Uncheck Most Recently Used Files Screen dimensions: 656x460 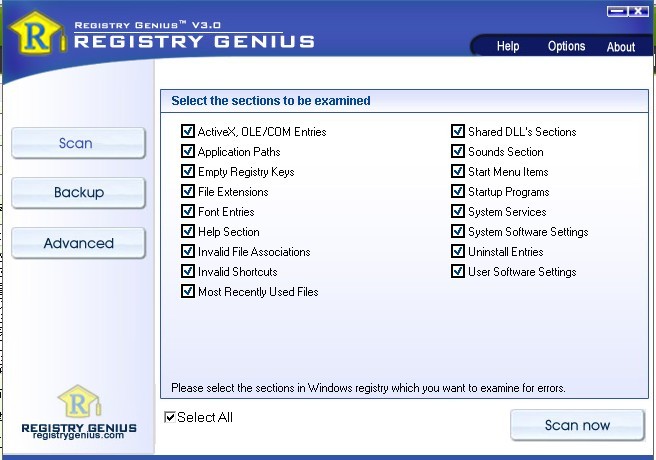(x=188, y=292)
